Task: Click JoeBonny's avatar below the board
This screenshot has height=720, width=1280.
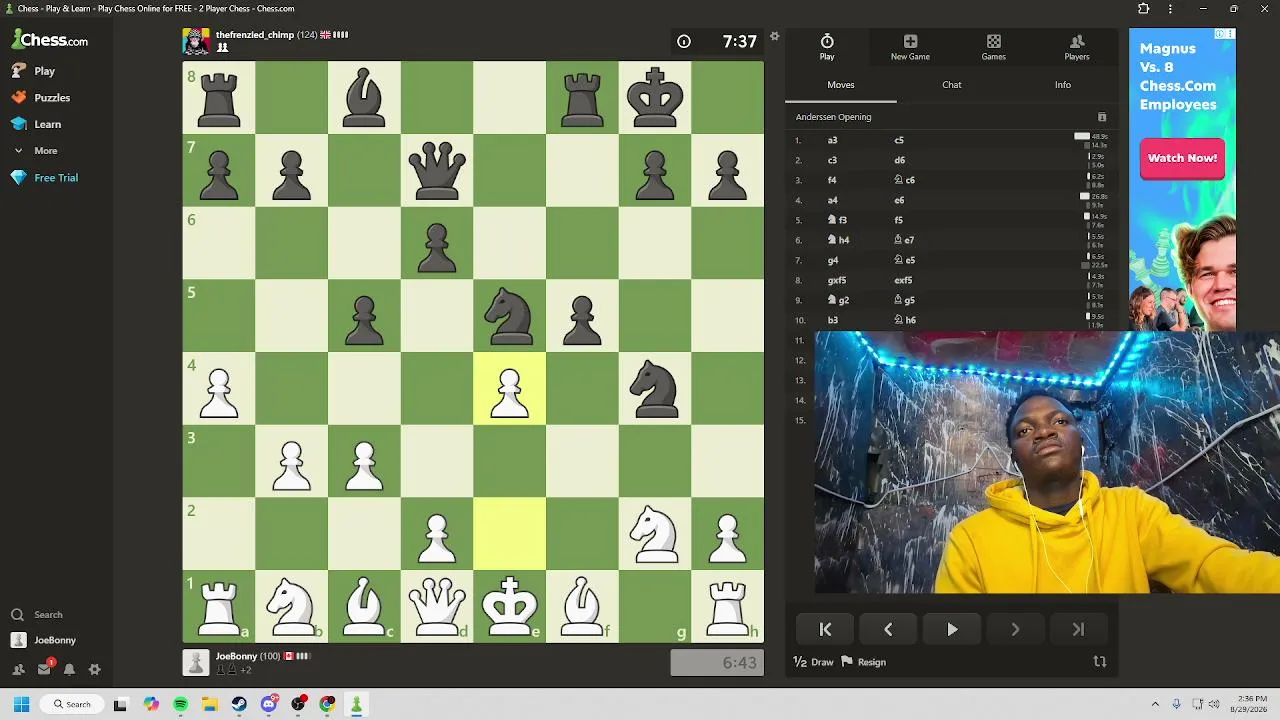Action: 196,662
